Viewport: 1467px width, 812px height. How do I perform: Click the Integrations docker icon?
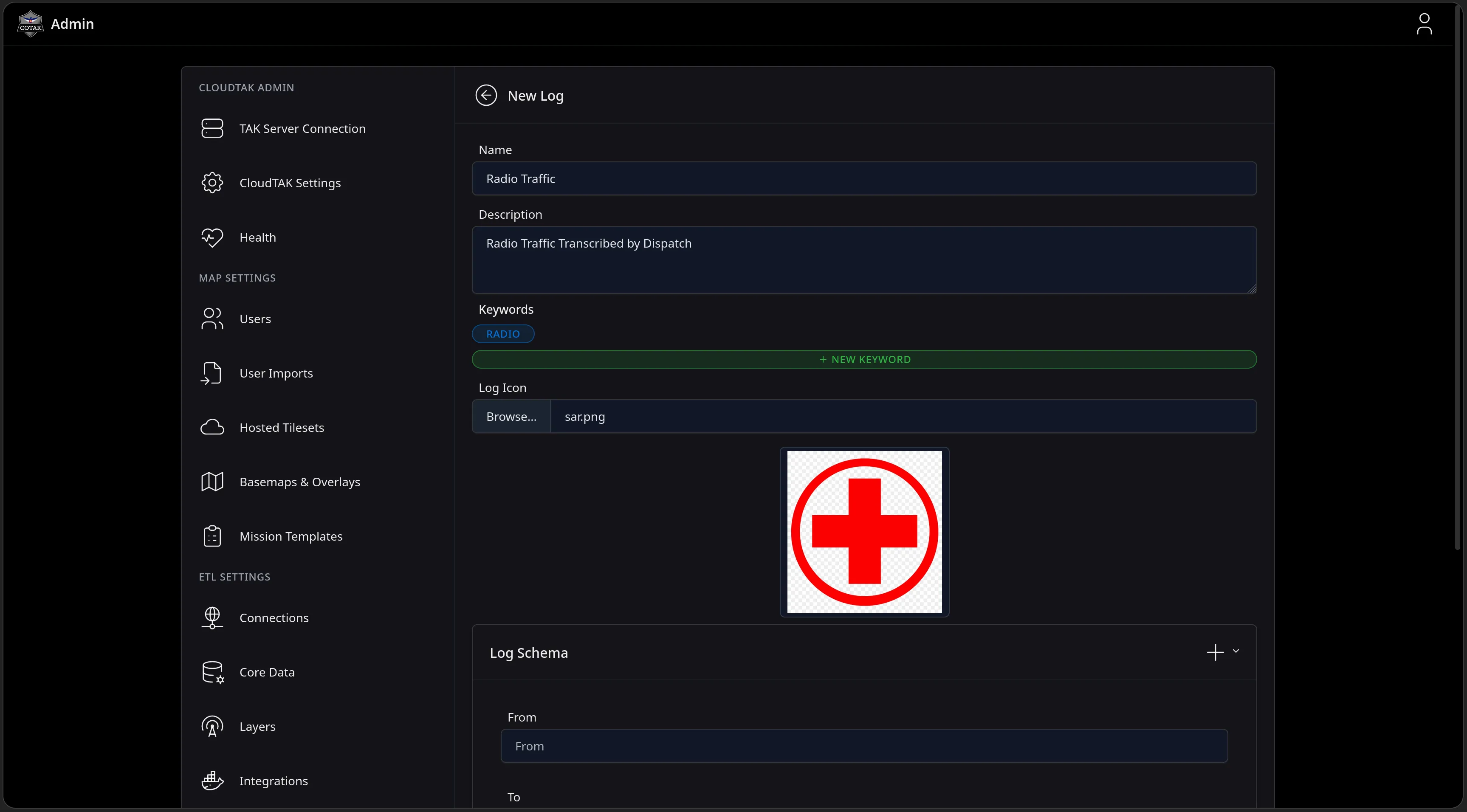(x=212, y=781)
